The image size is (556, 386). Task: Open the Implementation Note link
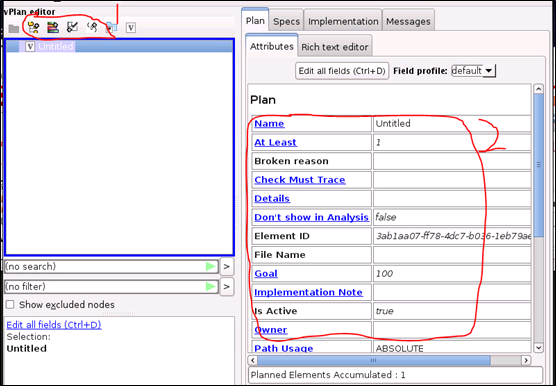click(x=308, y=292)
